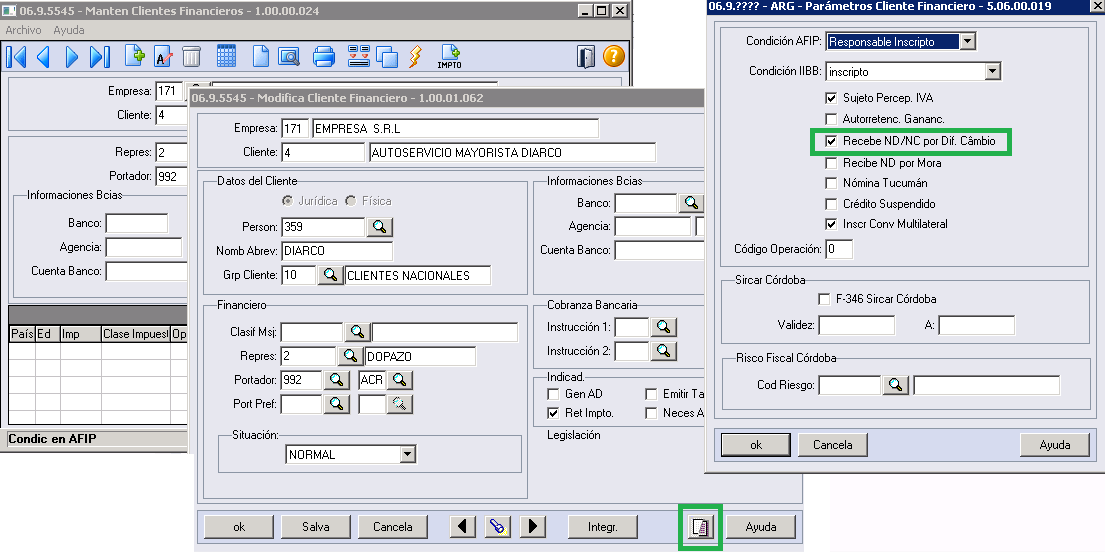Click the magnifier lookup beside Repres field
This screenshot has height=555, width=1105.
tap(350, 356)
